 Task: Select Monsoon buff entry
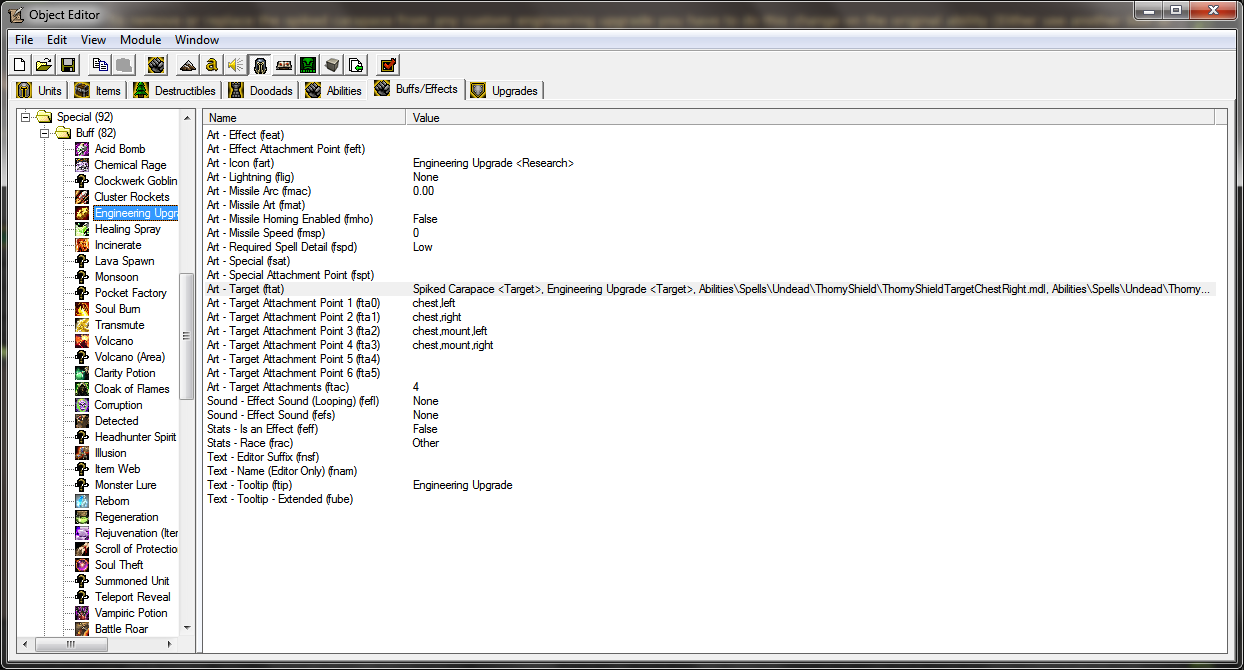tap(117, 277)
